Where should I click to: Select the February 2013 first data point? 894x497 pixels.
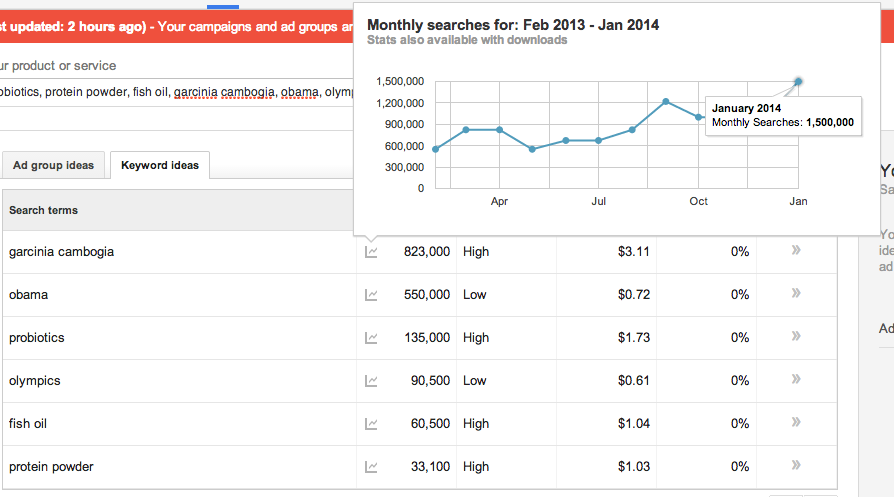point(436,149)
